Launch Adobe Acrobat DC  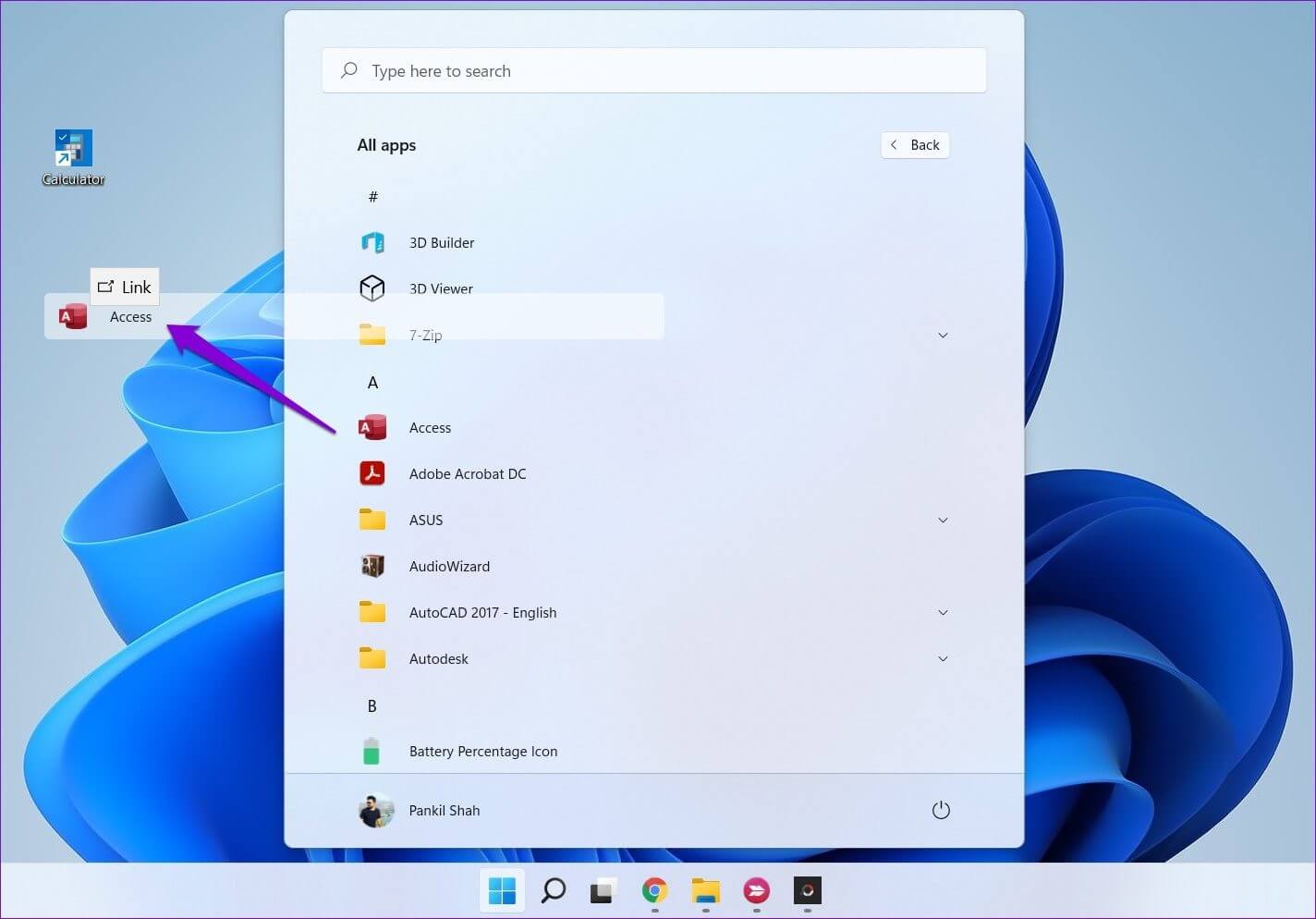pos(467,474)
